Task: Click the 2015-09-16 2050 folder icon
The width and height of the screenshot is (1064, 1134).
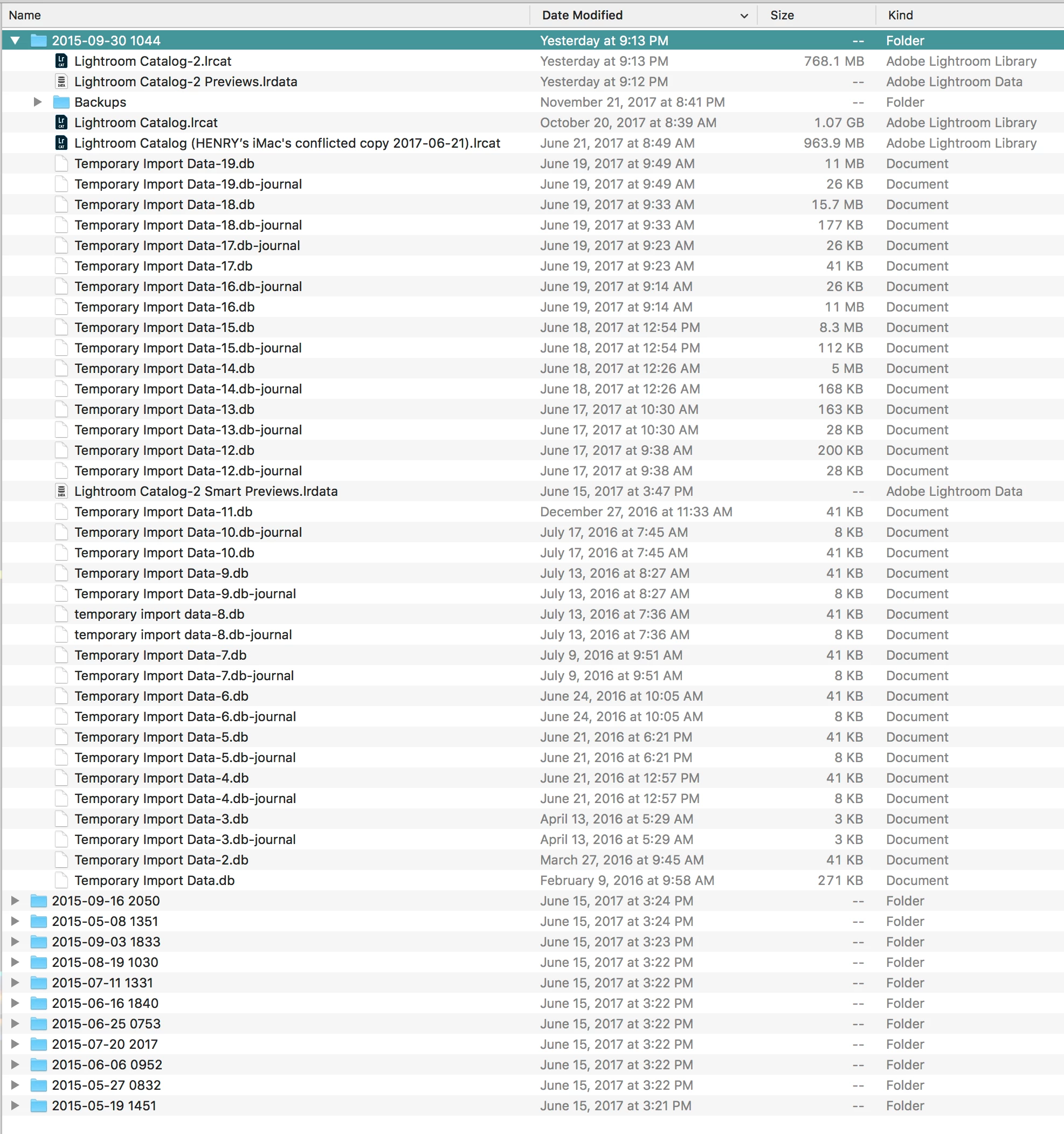Action: (x=39, y=901)
